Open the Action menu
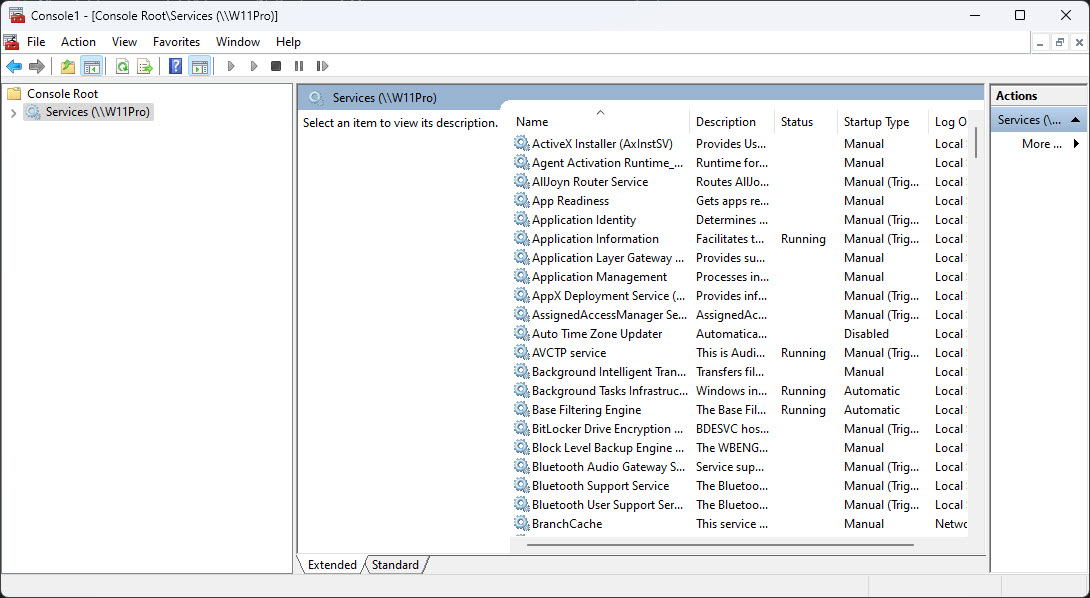 tap(79, 42)
